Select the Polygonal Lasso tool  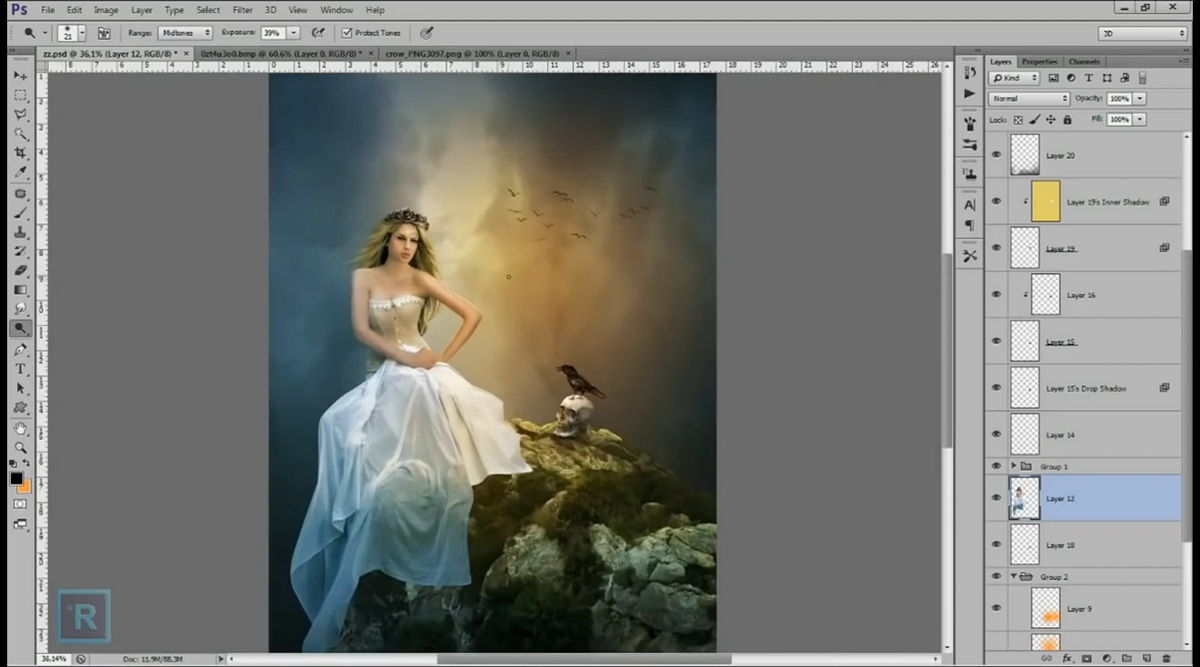tap(20, 115)
